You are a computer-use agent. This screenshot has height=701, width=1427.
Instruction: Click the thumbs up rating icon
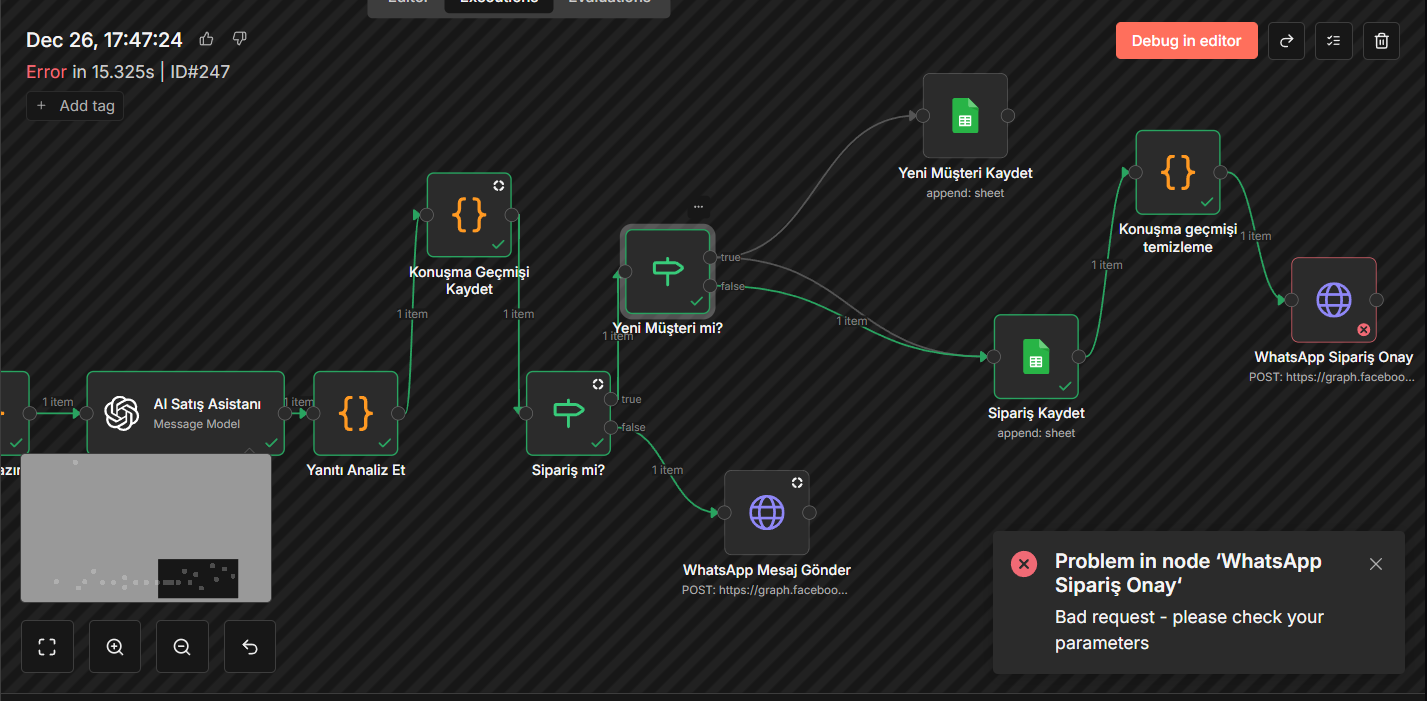click(207, 39)
